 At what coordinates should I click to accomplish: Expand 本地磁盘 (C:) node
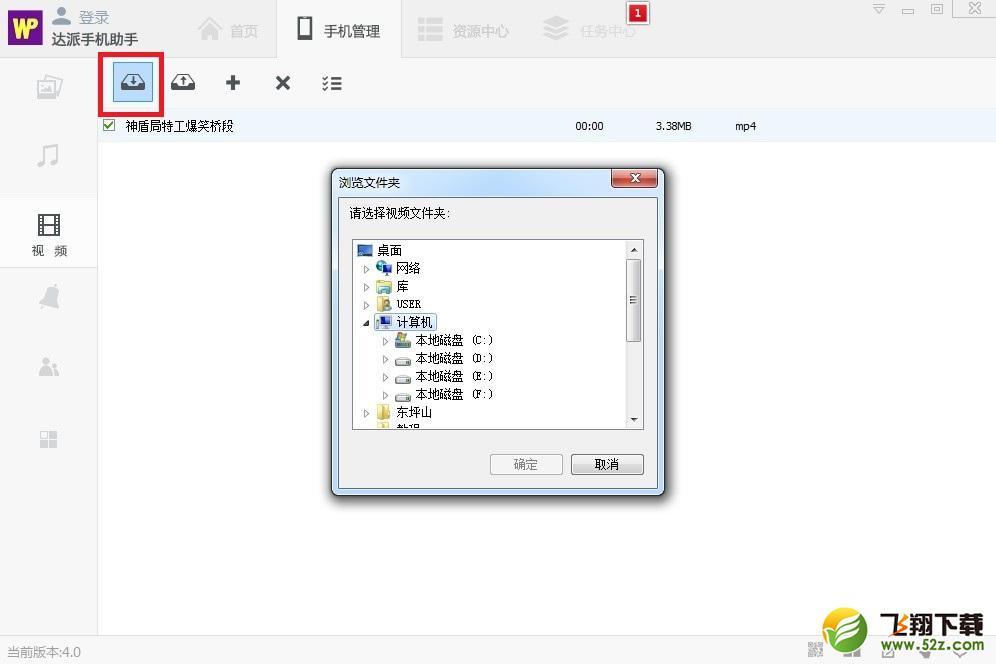tap(386, 341)
